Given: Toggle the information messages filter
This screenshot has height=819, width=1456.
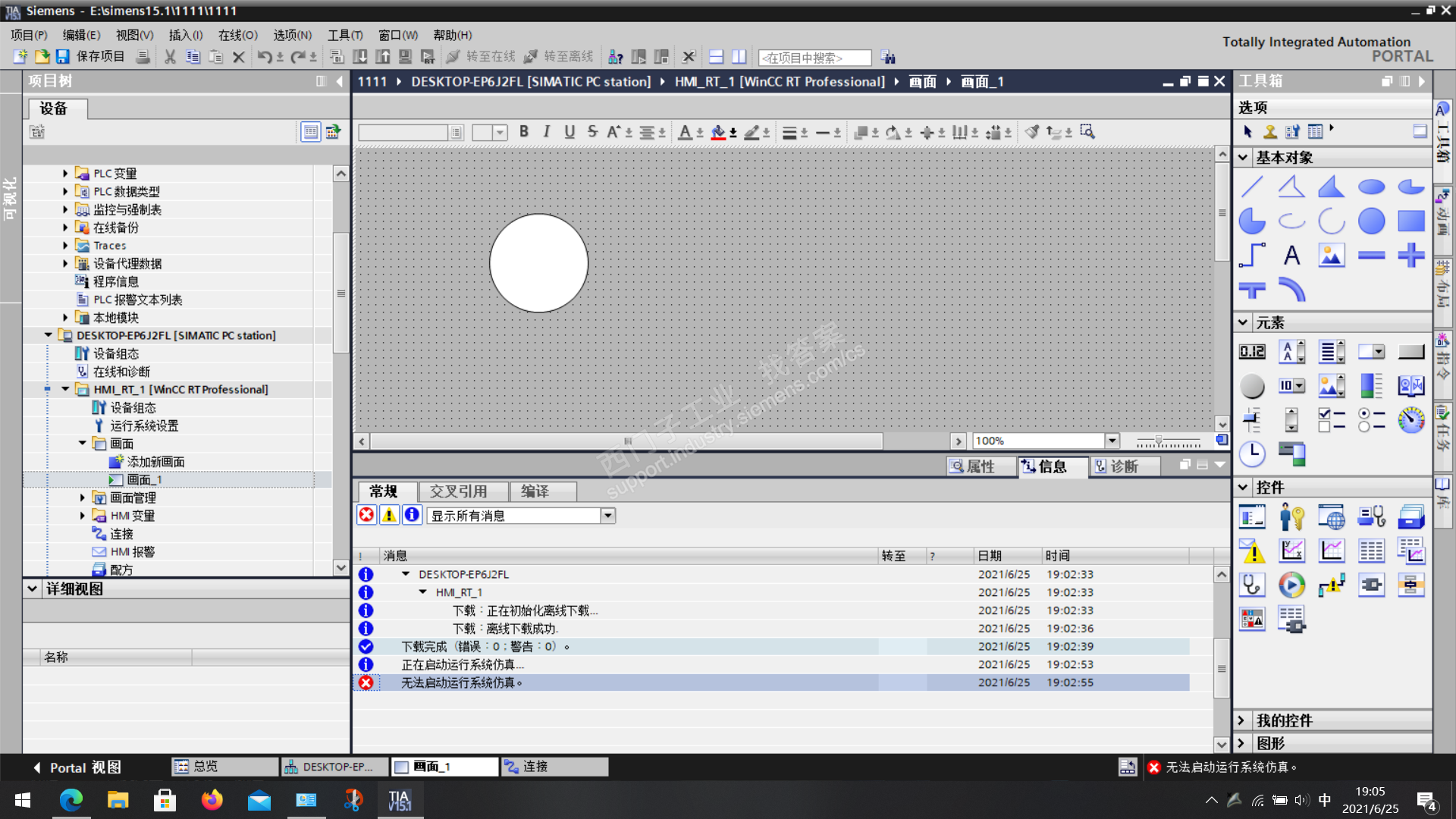Looking at the screenshot, I should pos(412,516).
